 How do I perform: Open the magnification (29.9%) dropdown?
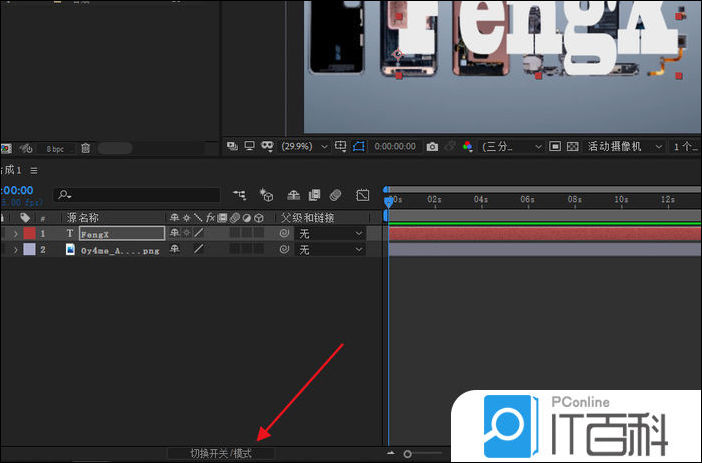click(305, 146)
